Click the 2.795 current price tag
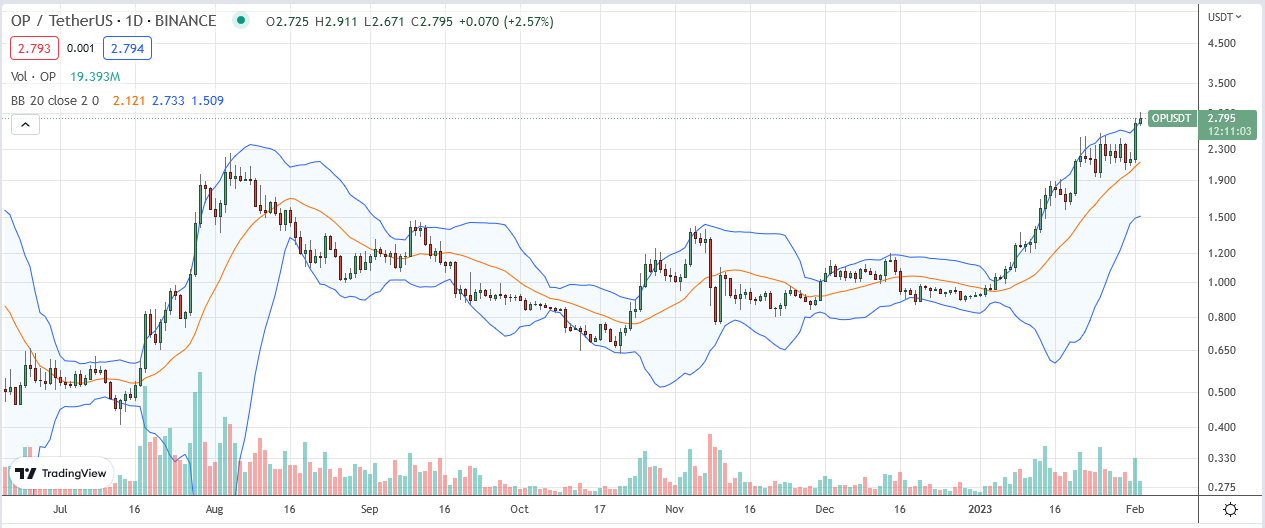The image size is (1265, 528). coord(1220,118)
